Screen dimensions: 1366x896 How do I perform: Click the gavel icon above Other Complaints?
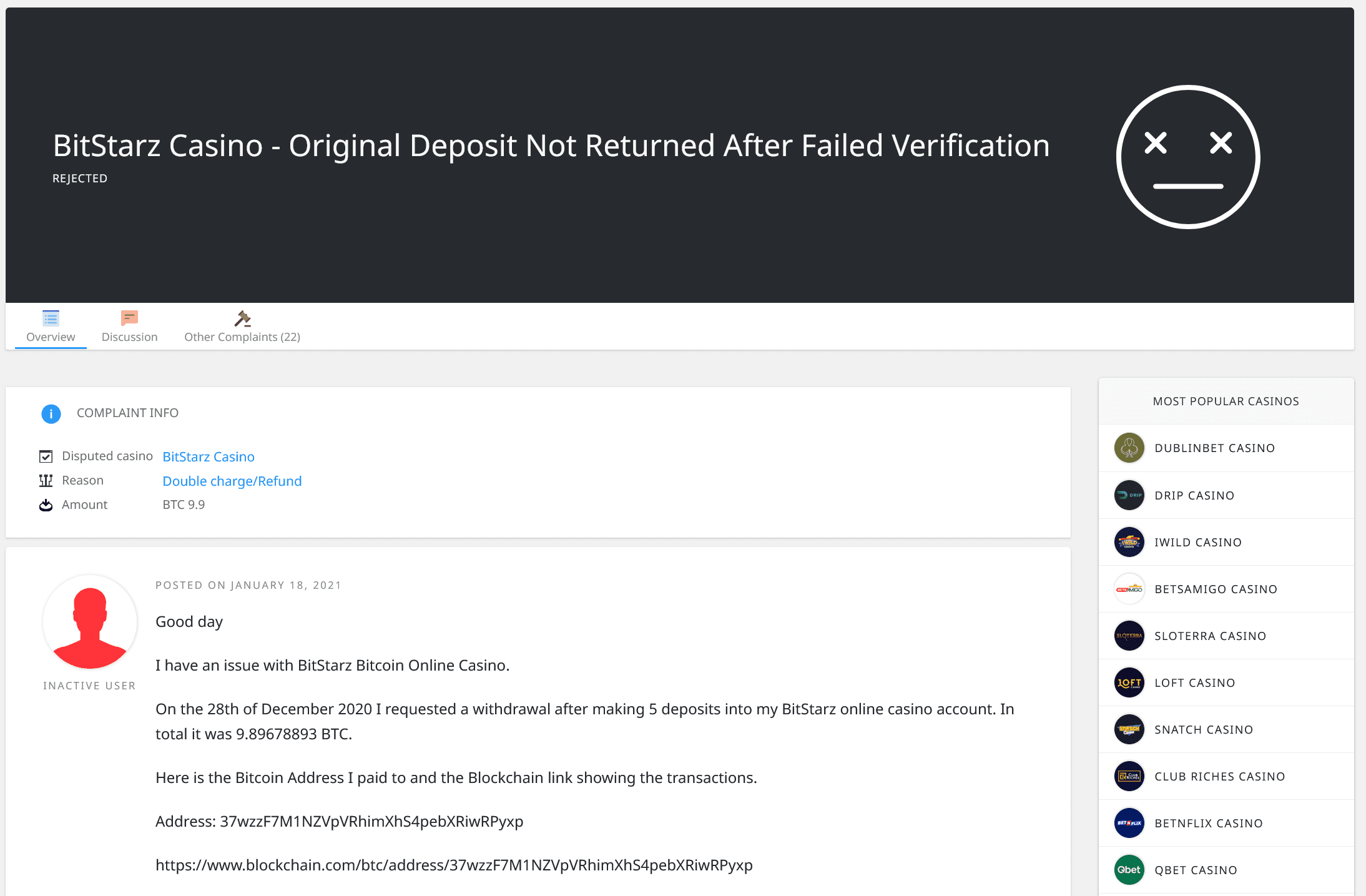pos(242,318)
